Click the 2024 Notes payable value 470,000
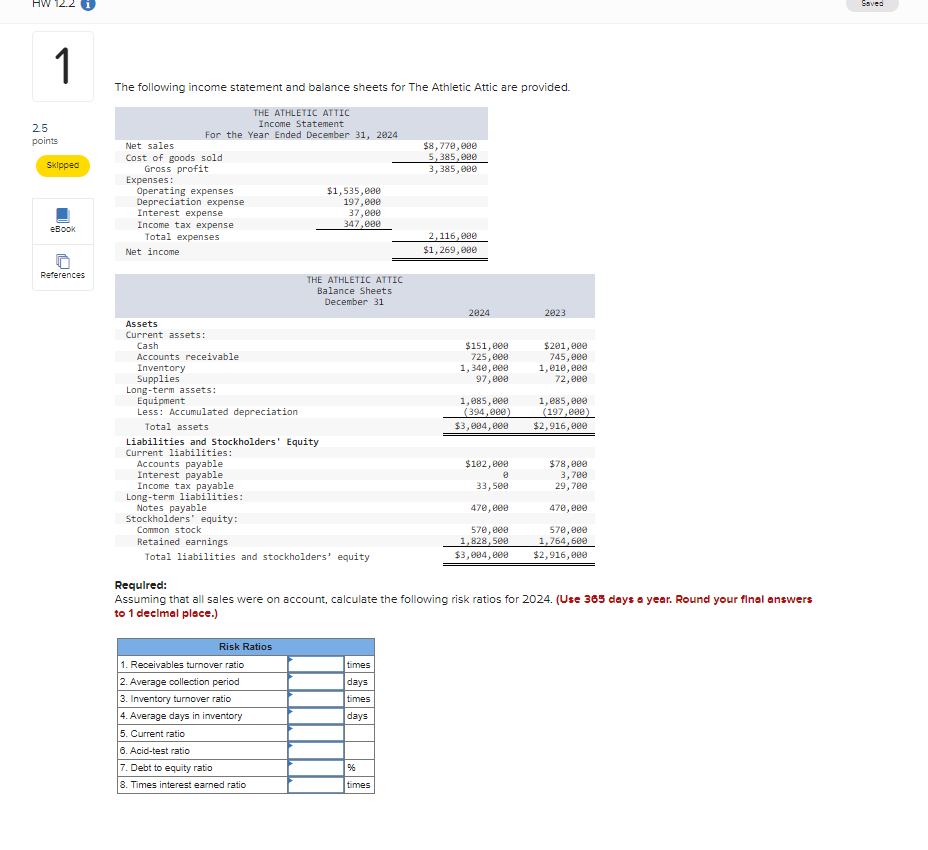Screen dimensions: 928x850 click(x=489, y=508)
